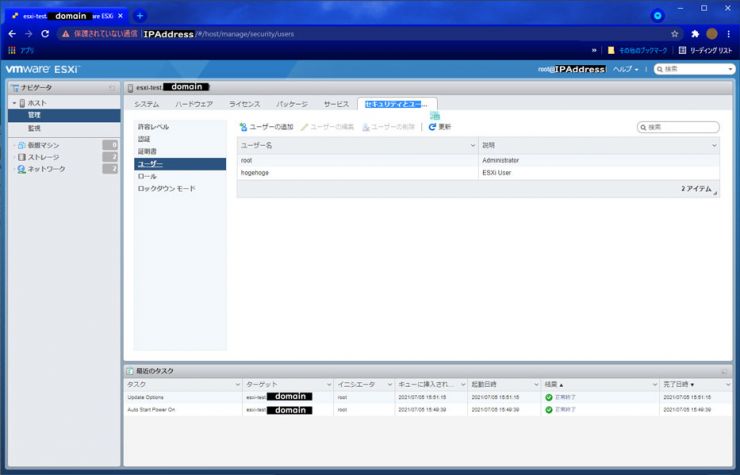The height and width of the screenshot is (475, 740).
Task: Click the Update Options success status link
Action: [565, 398]
